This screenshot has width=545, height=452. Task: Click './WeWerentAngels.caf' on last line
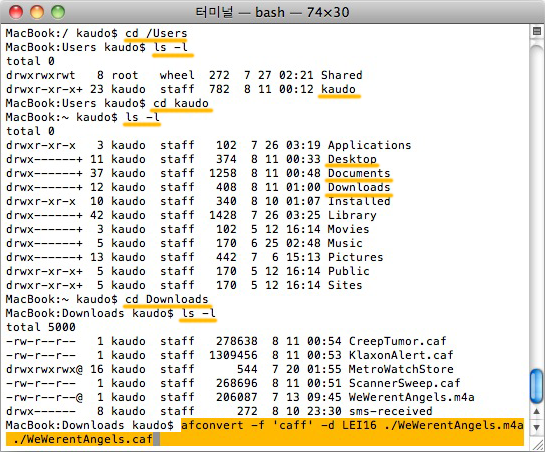83,439
